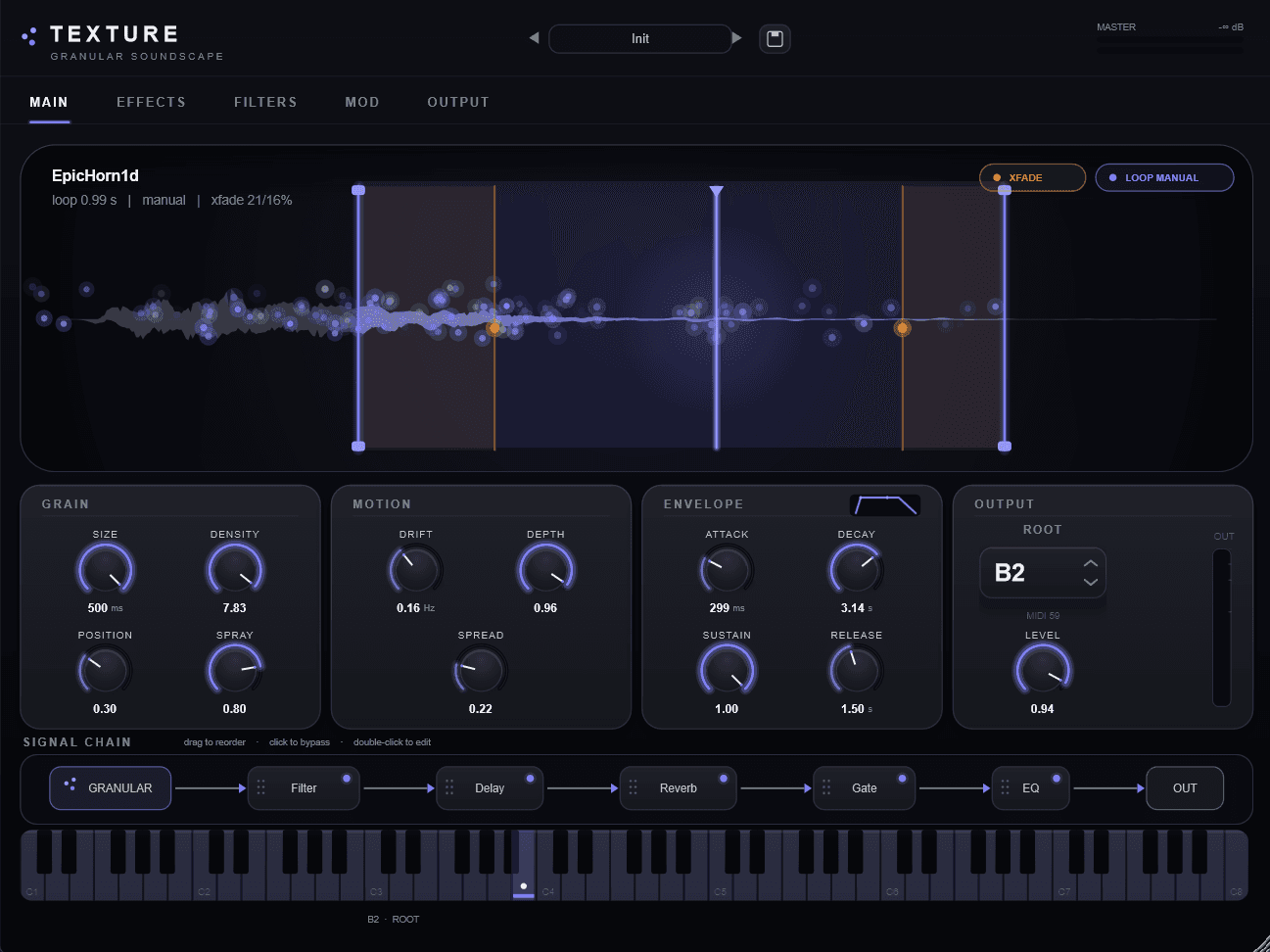Click the loop start bottom handle
Screen dimensions: 1270x952
pyautogui.click(x=358, y=447)
